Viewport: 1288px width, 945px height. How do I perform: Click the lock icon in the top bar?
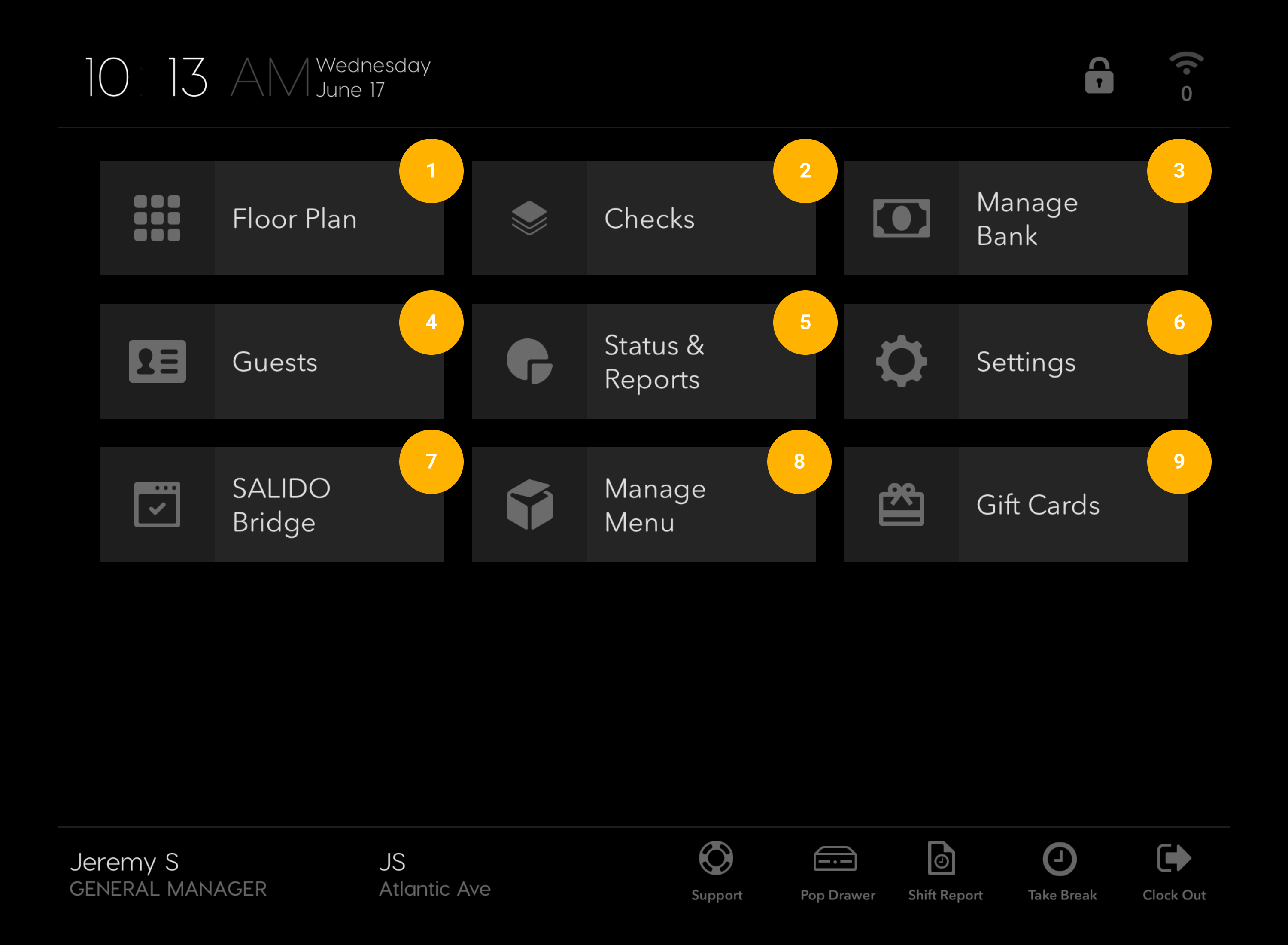1098,76
